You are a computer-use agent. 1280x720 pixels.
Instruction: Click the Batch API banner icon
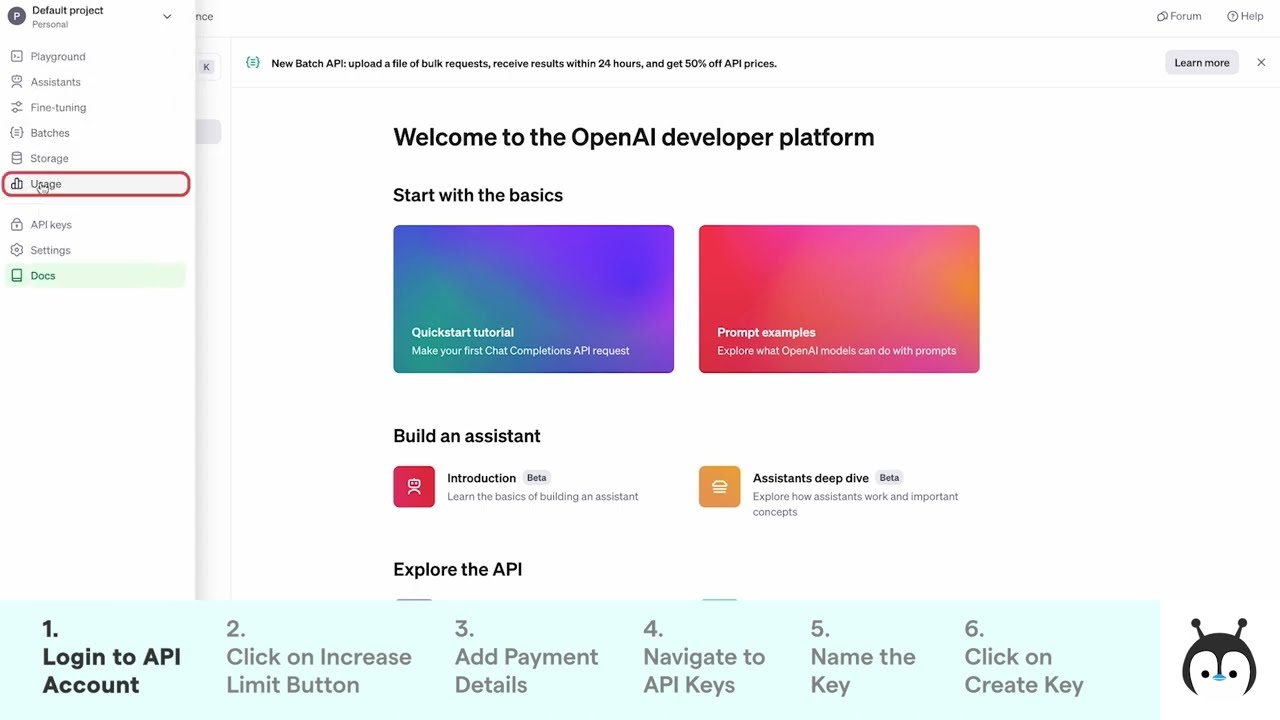253,63
